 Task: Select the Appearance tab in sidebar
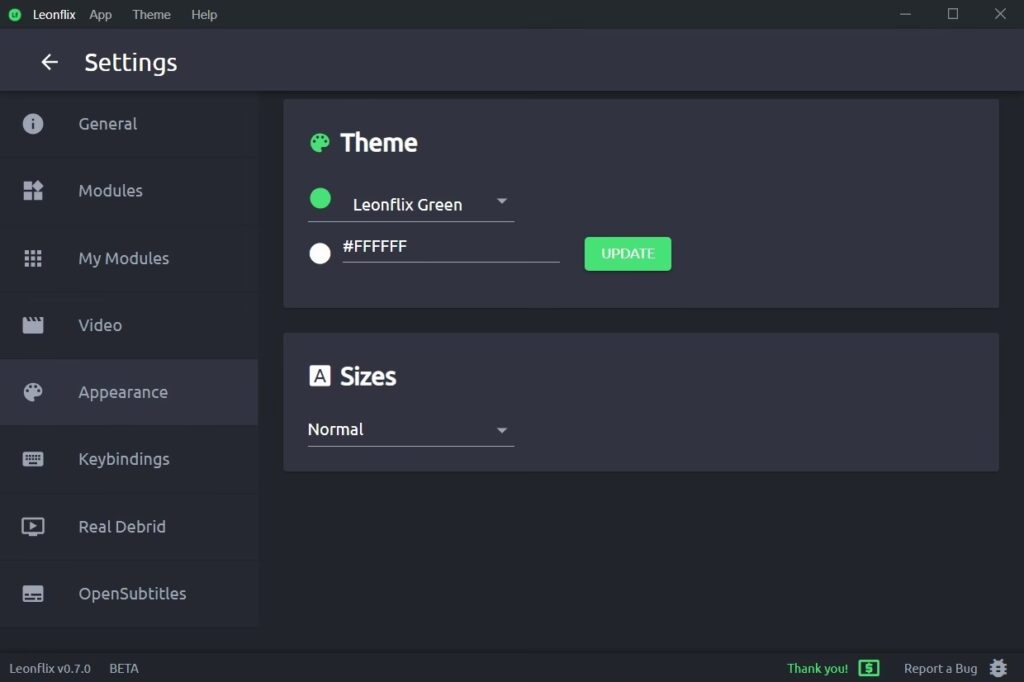click(x=123, y=392)
